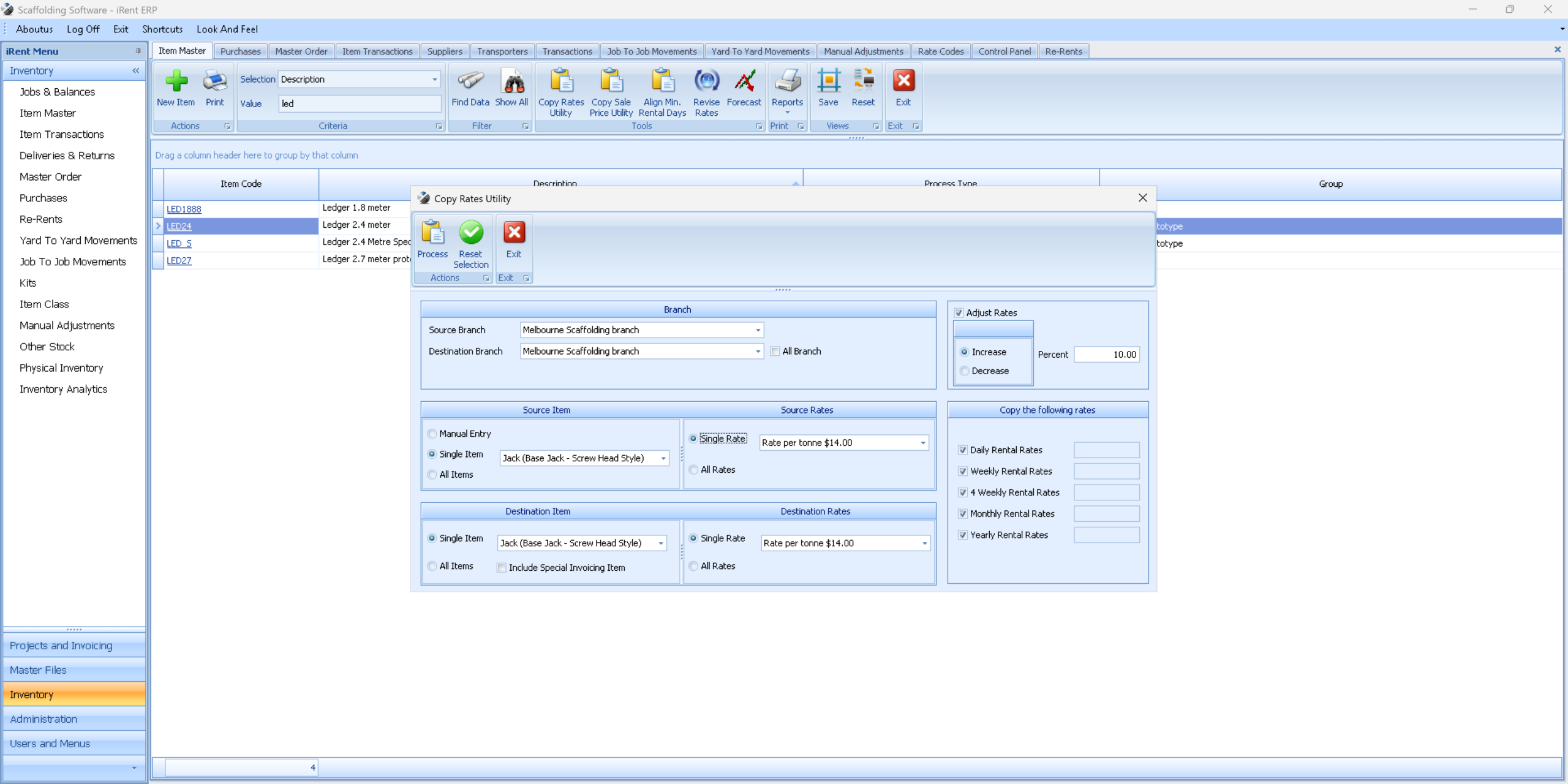Uncheck the Adjust Rates checkbox
This screenshot has height=784, width=1568.
[959, 313]
